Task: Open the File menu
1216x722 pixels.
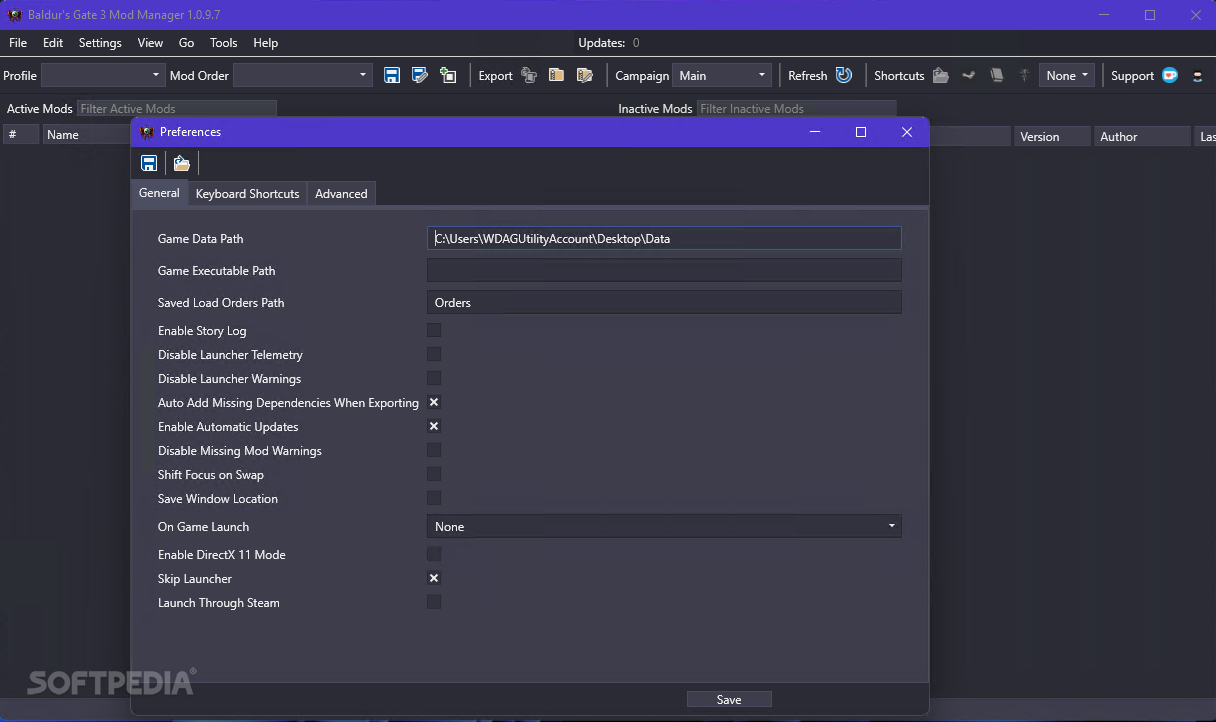Action: coord(18,43)
